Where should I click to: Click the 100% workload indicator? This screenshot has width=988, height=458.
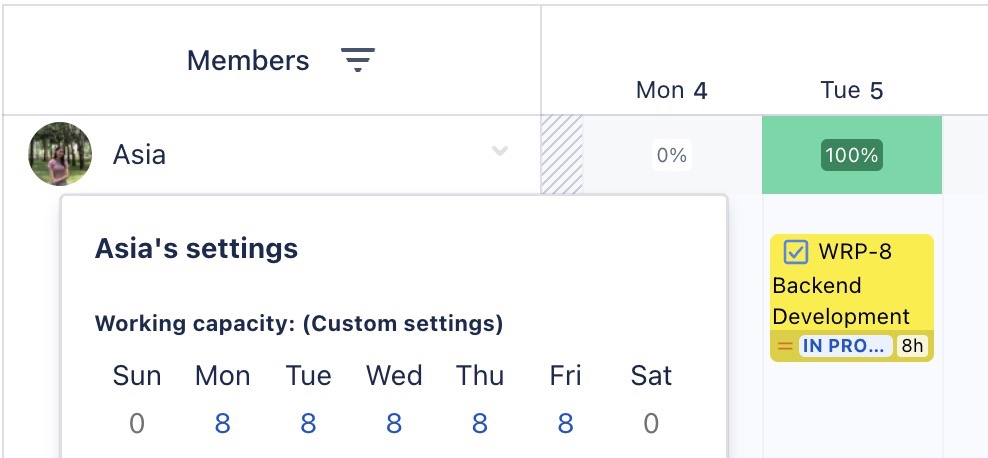tap(852, 155)
